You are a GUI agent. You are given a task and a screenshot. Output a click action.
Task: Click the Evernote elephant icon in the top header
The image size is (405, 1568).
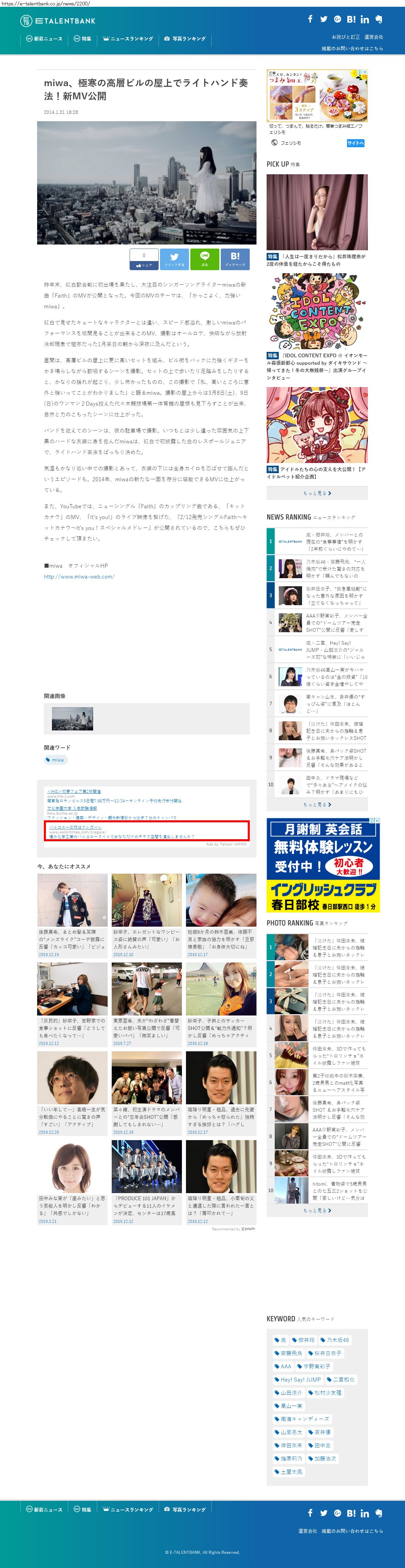[x=379, y=19]
